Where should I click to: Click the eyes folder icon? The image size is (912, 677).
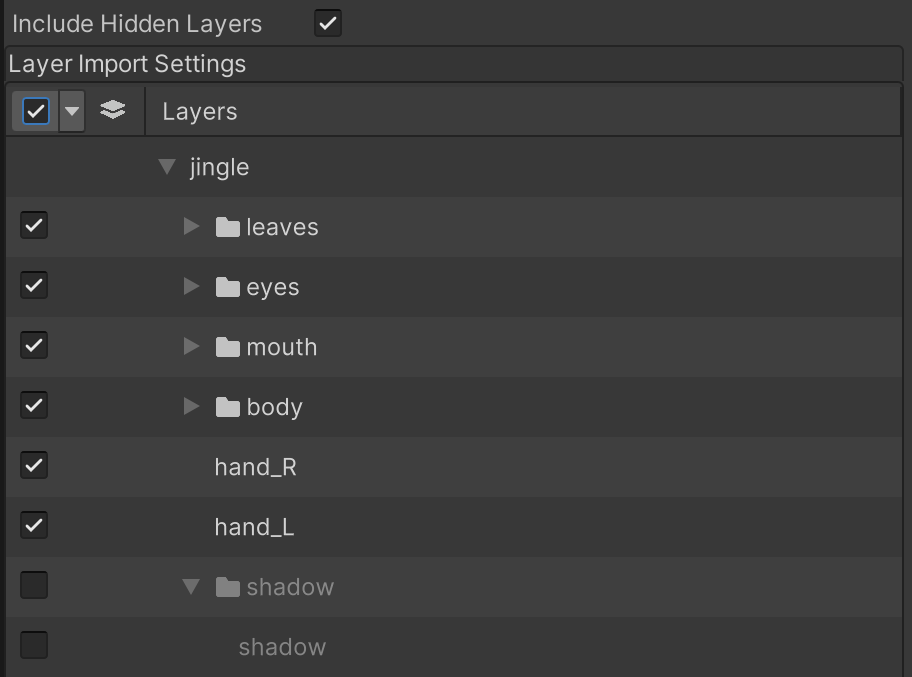point(228,287)
